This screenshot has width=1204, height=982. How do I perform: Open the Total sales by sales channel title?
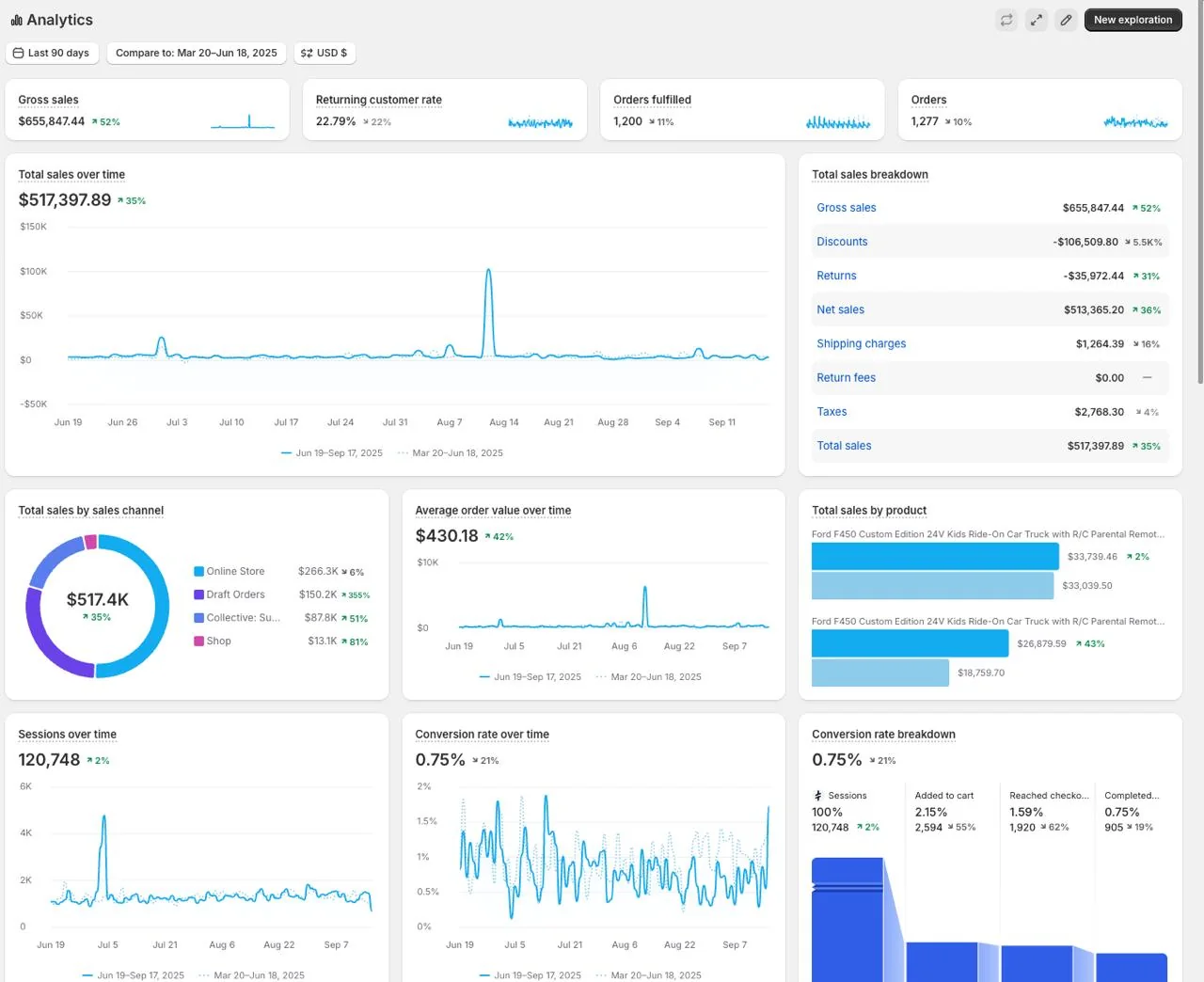click(91, 511)
